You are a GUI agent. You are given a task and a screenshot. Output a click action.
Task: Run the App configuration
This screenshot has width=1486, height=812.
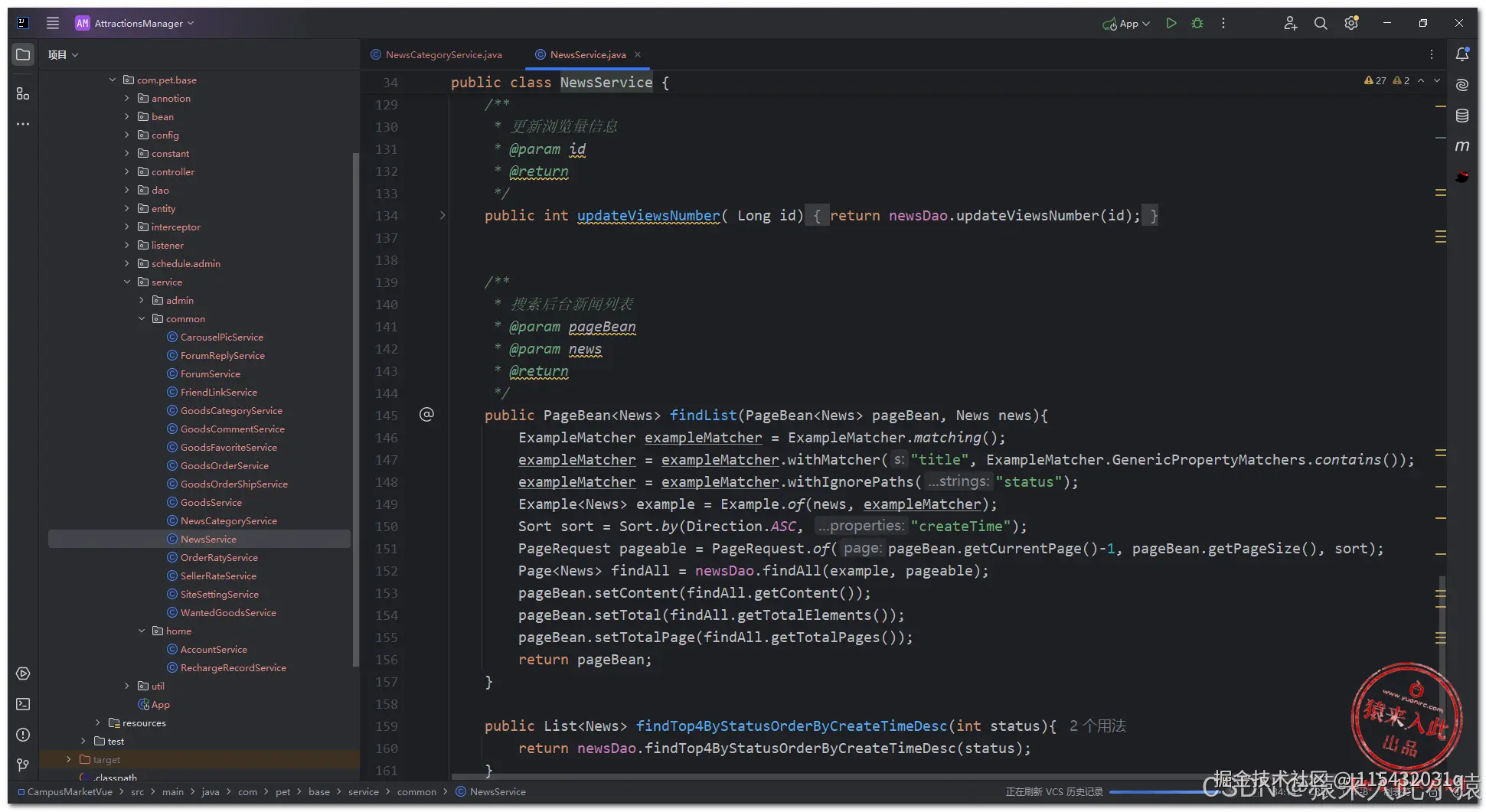coord(1171,23)
